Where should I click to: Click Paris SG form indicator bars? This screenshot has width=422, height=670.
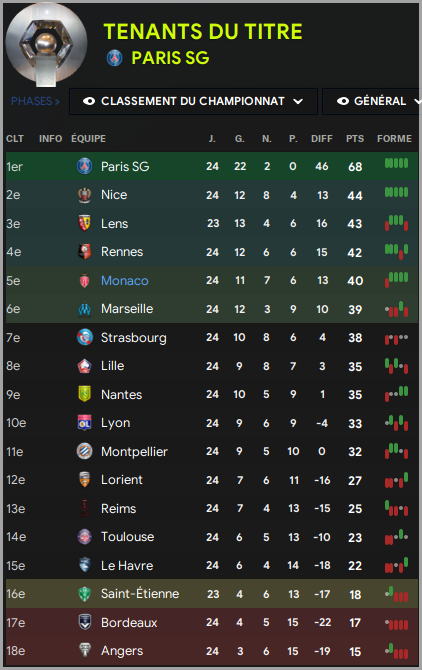tap(396, 163)
